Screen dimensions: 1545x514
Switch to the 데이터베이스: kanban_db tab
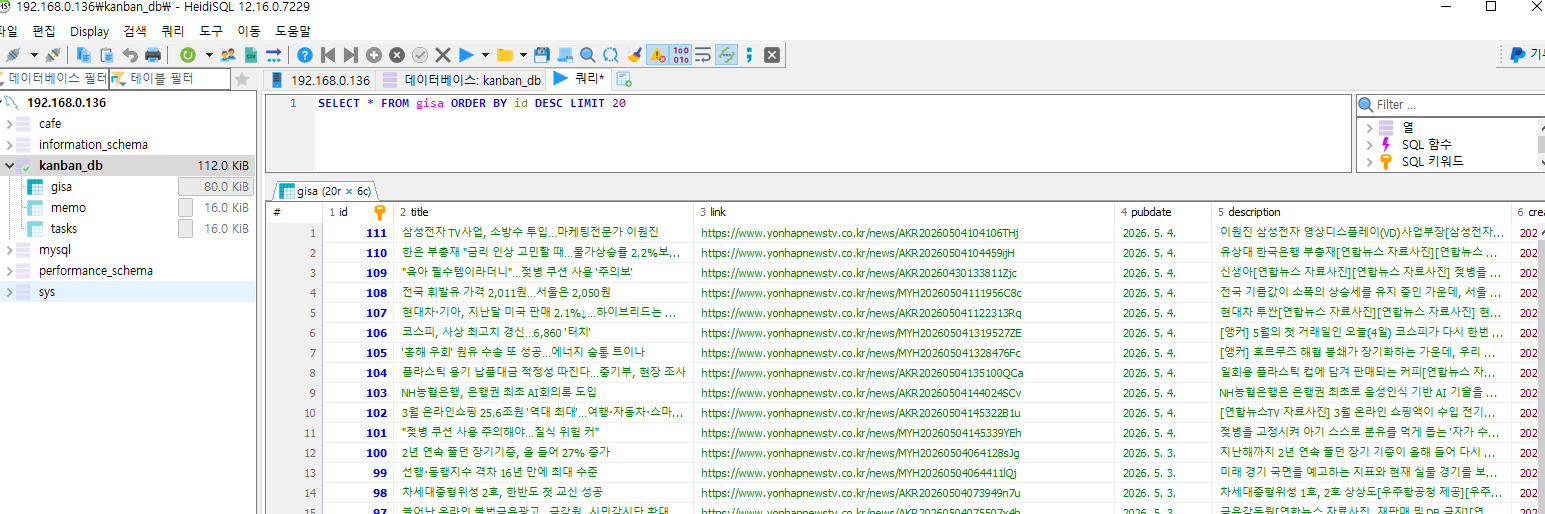462,80
